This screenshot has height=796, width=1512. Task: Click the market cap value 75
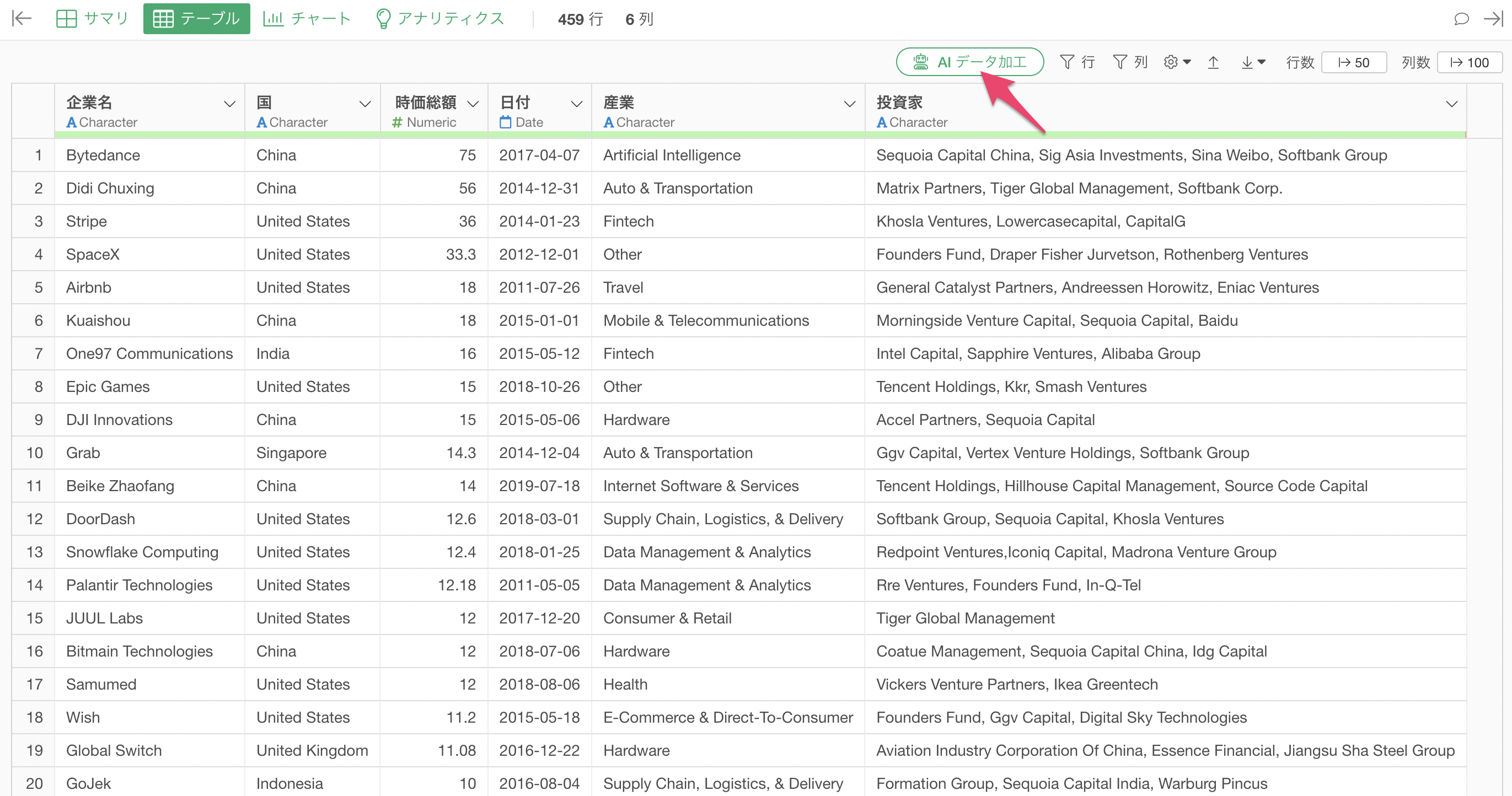434,155
